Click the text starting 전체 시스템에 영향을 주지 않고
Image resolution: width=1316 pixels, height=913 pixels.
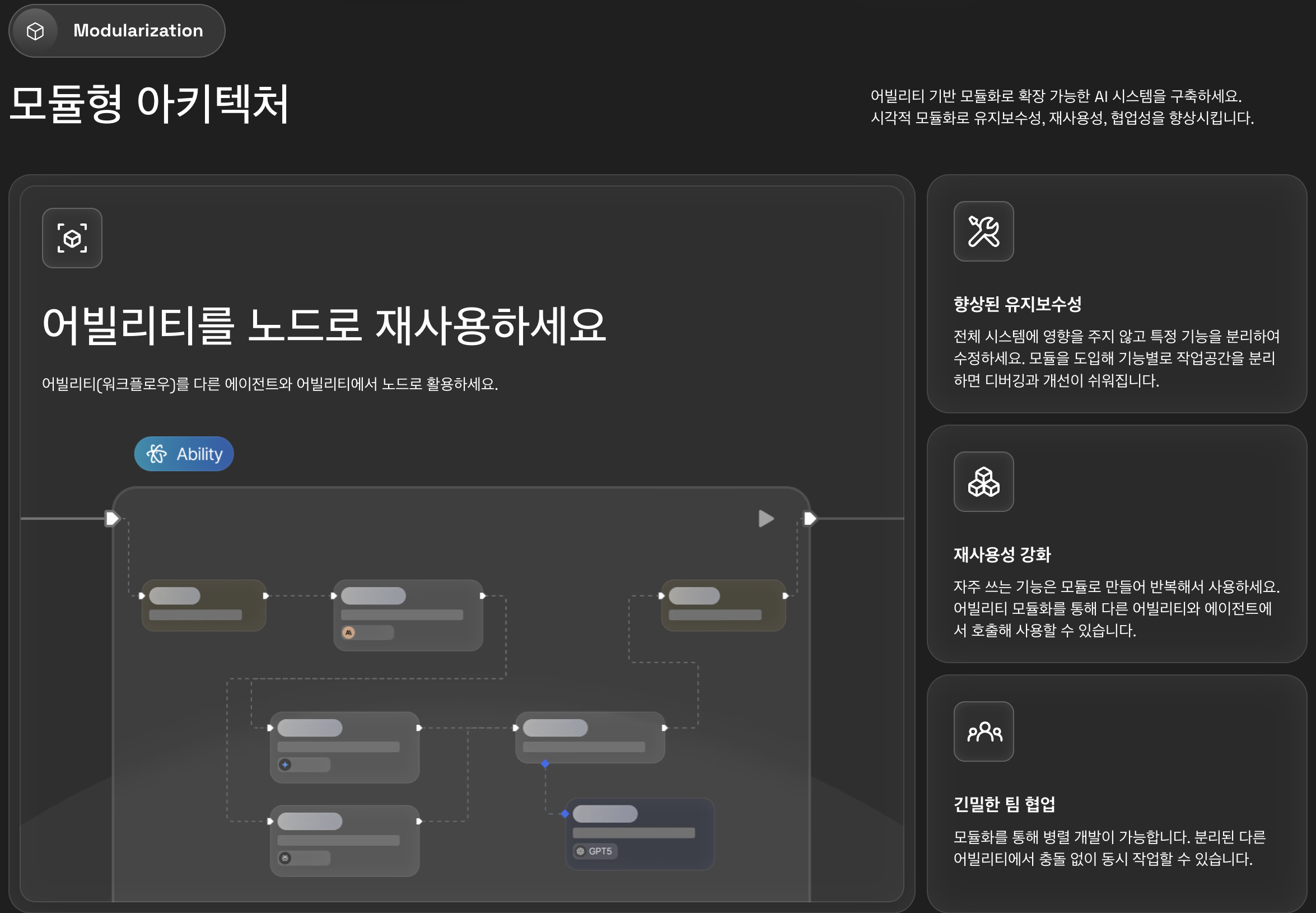tap(1116, 358)
